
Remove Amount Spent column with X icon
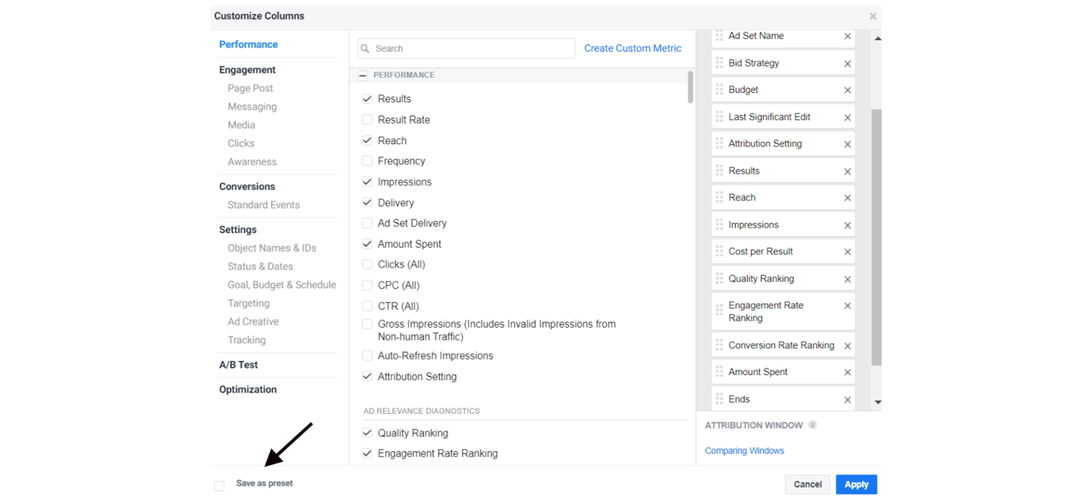(847, 372)
